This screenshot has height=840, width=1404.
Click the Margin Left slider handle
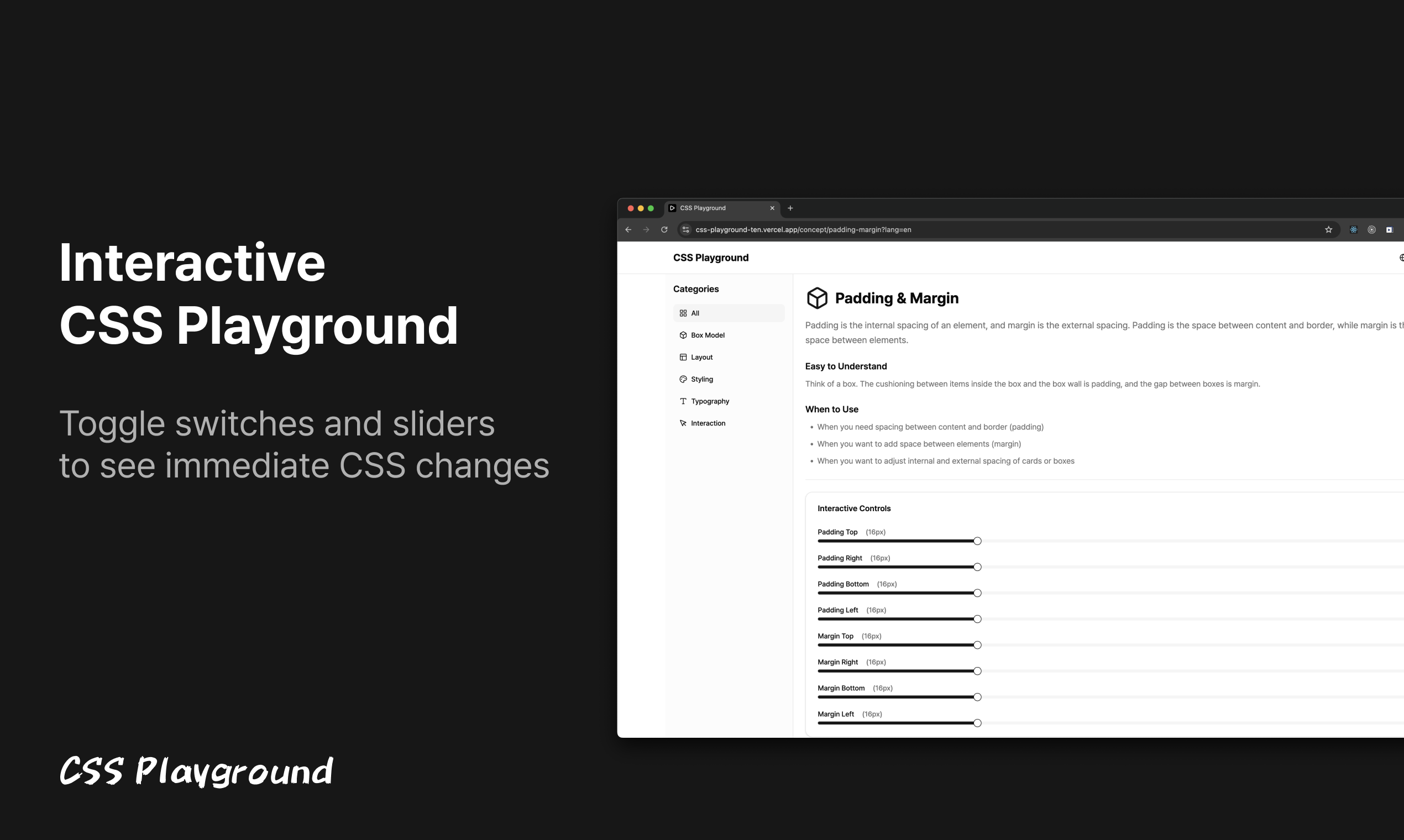click(x=977, y=722)
